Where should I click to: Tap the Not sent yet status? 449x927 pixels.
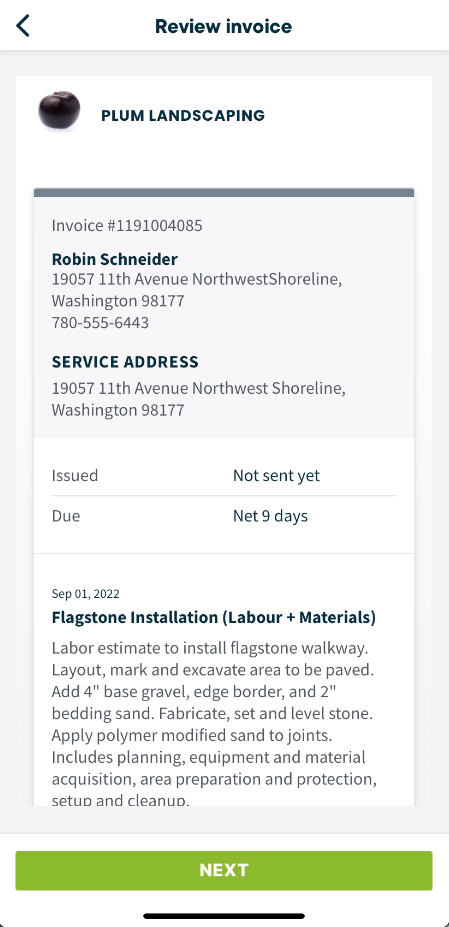[x=276, y=475]
